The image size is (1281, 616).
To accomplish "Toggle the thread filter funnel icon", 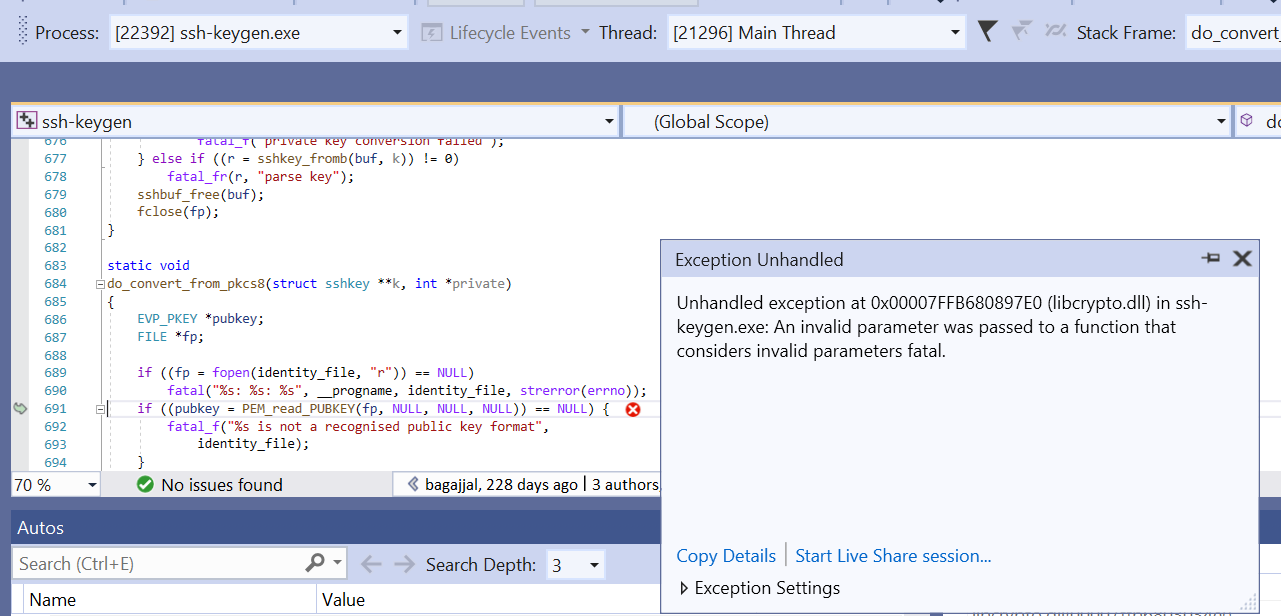I will 987,32.
